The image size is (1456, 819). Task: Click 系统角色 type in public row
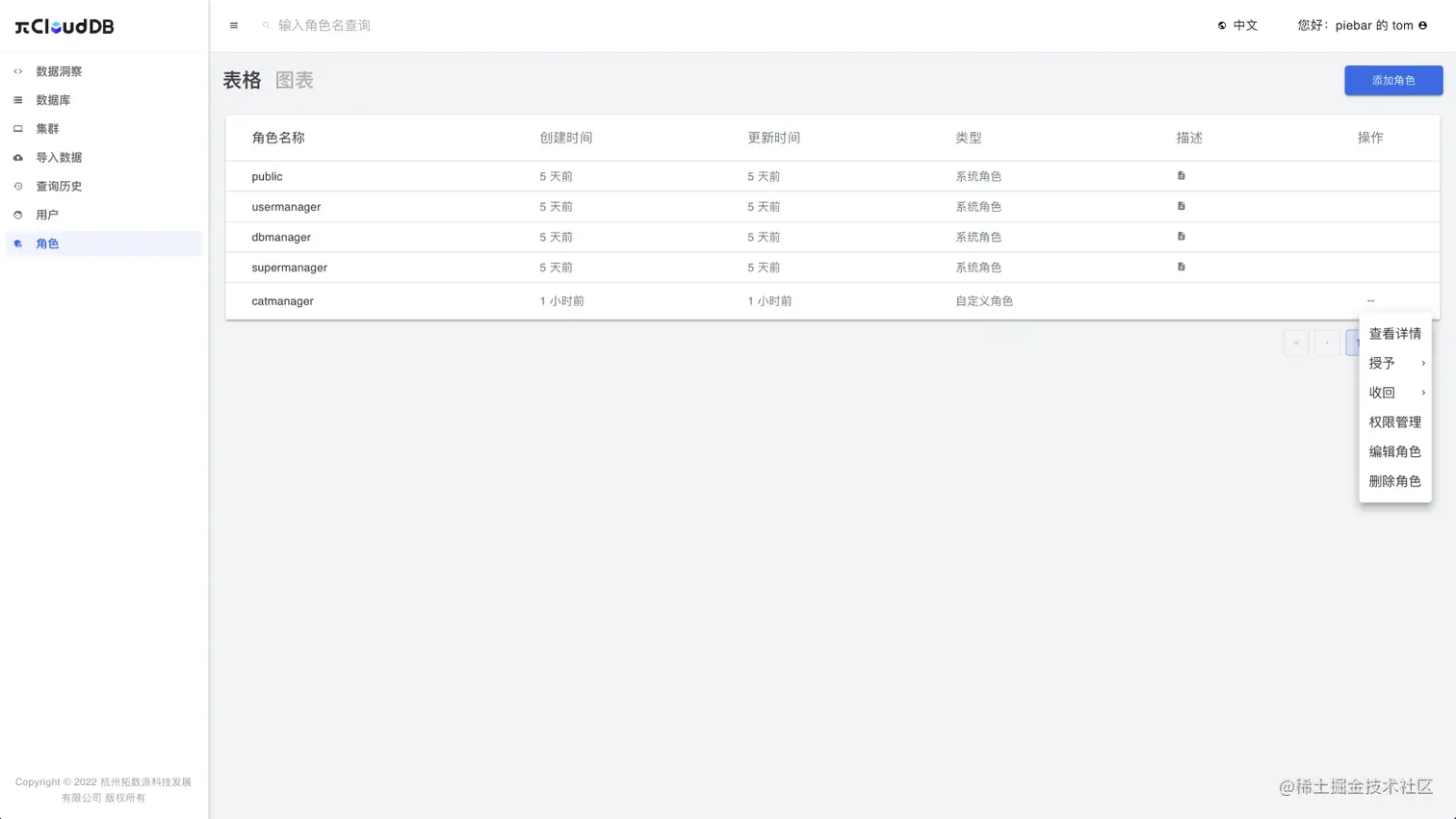[x=978, y=177]
